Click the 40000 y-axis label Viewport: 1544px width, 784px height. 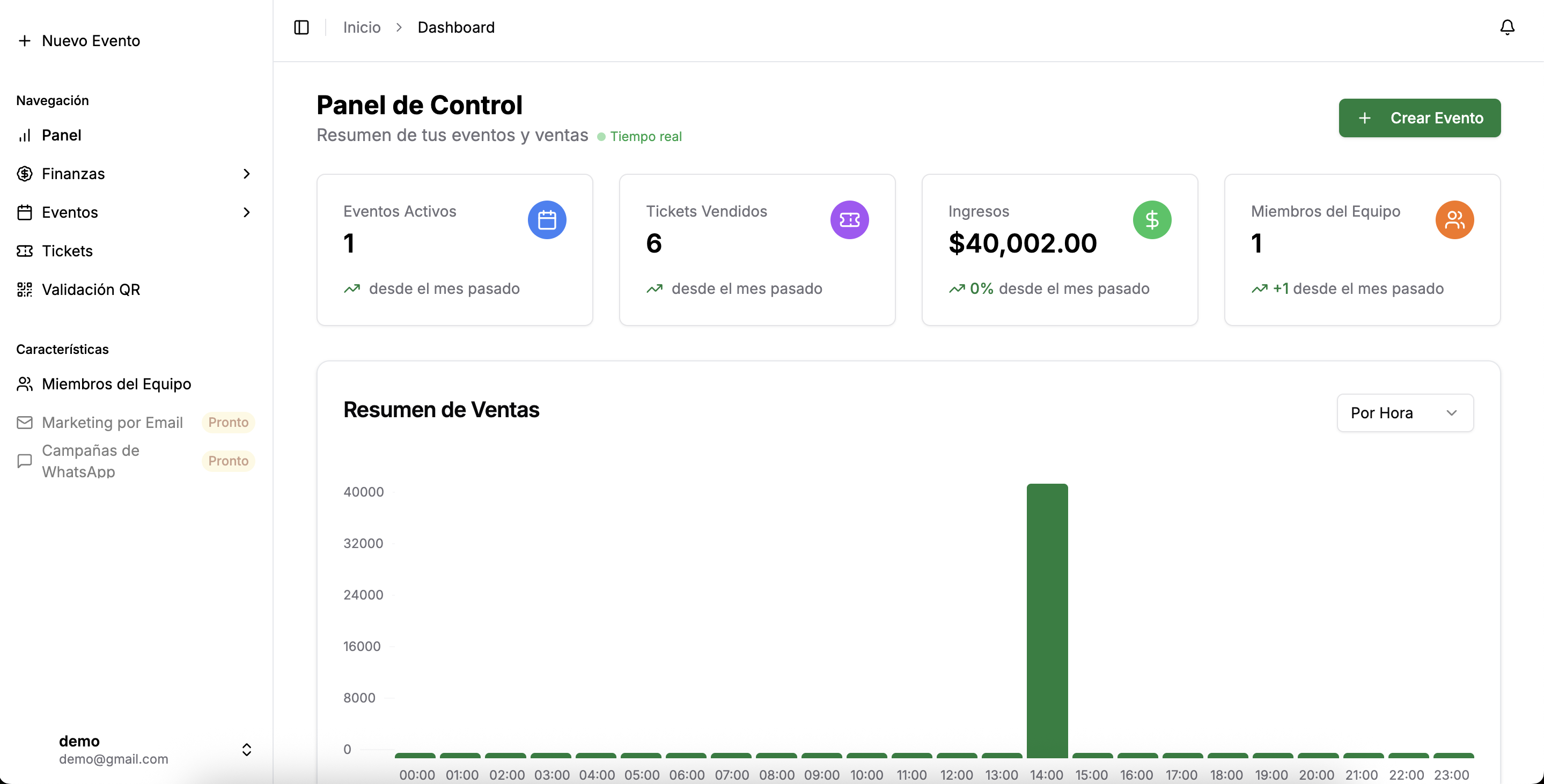(363, 492)
